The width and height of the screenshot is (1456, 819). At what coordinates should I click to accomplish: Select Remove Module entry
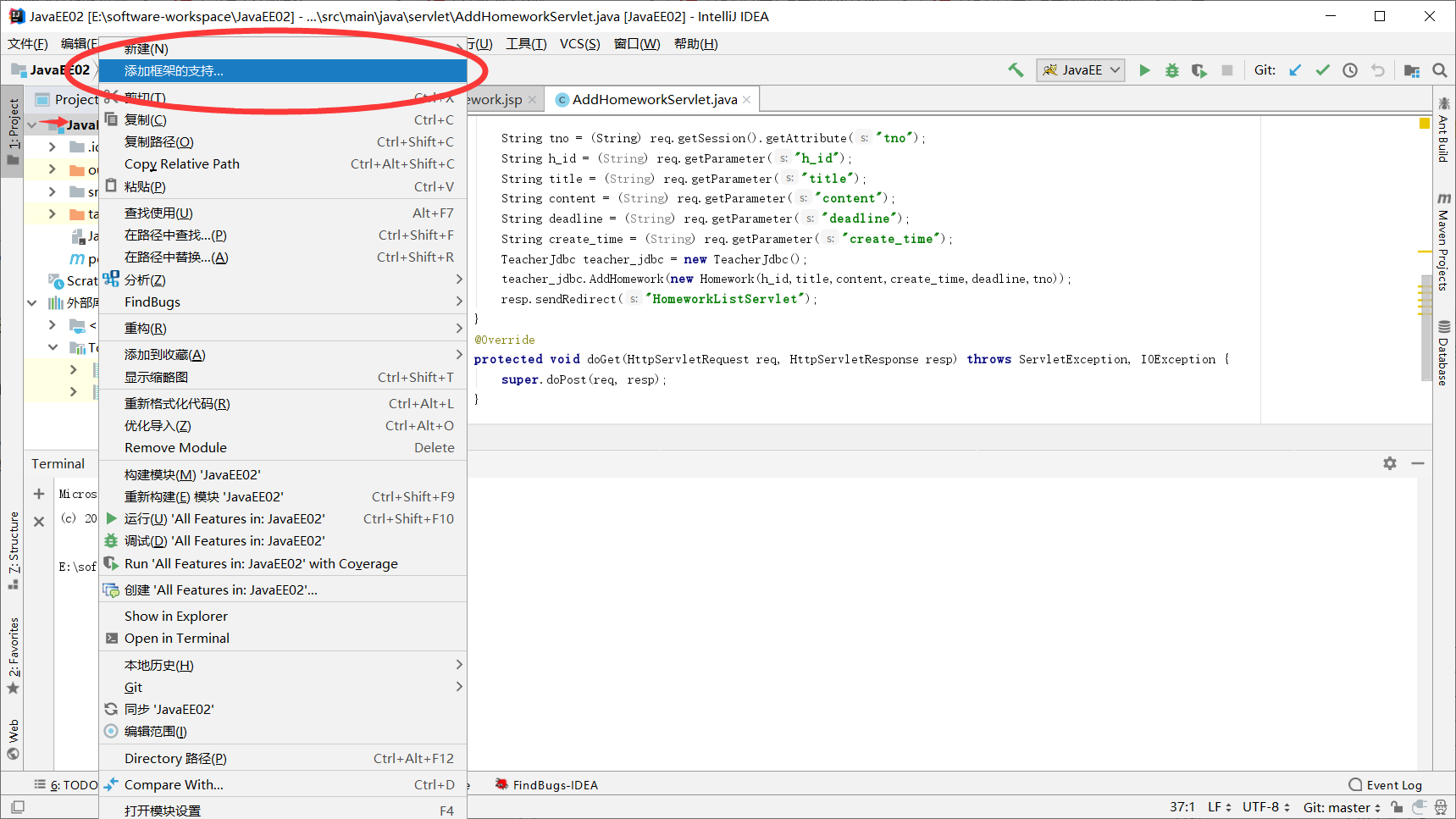[283, 447]
